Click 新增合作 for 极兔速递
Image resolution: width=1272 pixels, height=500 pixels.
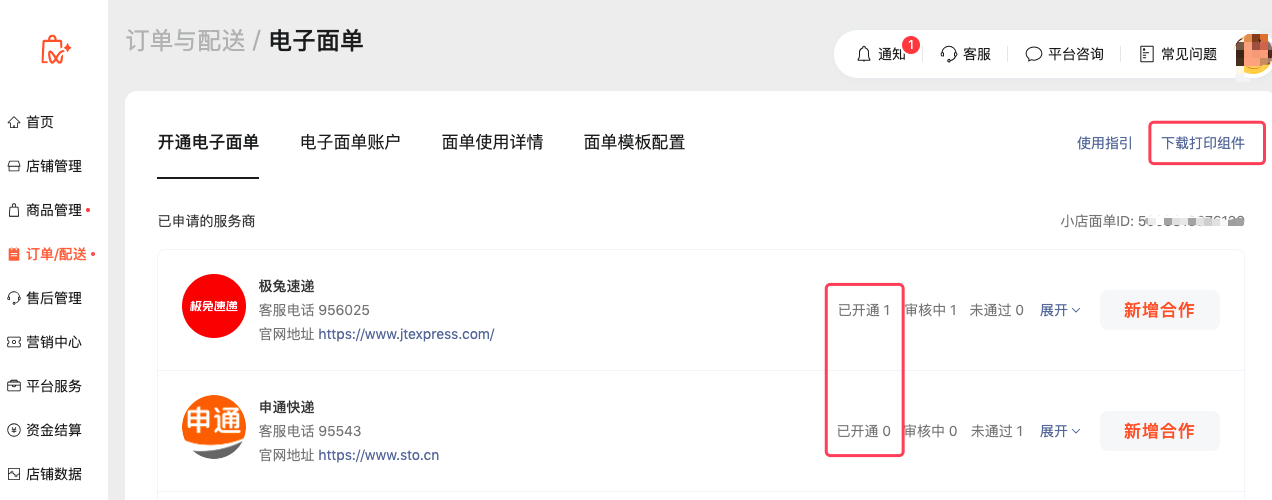tap(1159, 310)
